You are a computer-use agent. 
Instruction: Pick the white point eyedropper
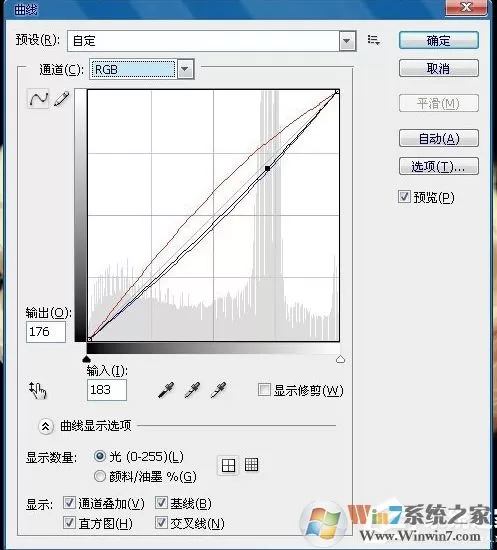[218, 390]
